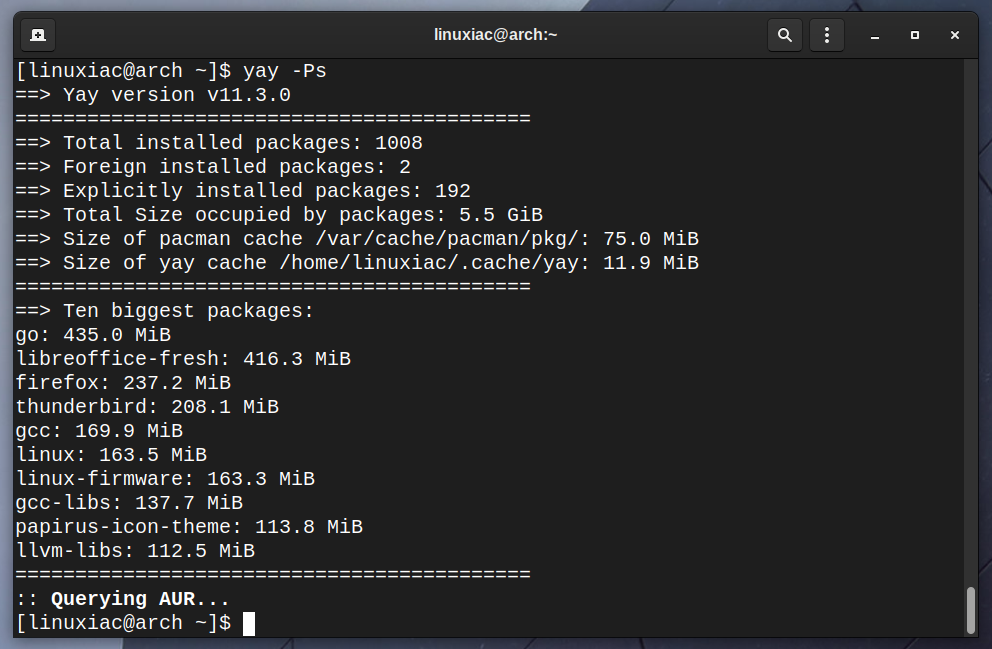Click the linuxiac@arch:~ window title
992x649 pixels.
point(495,35)
